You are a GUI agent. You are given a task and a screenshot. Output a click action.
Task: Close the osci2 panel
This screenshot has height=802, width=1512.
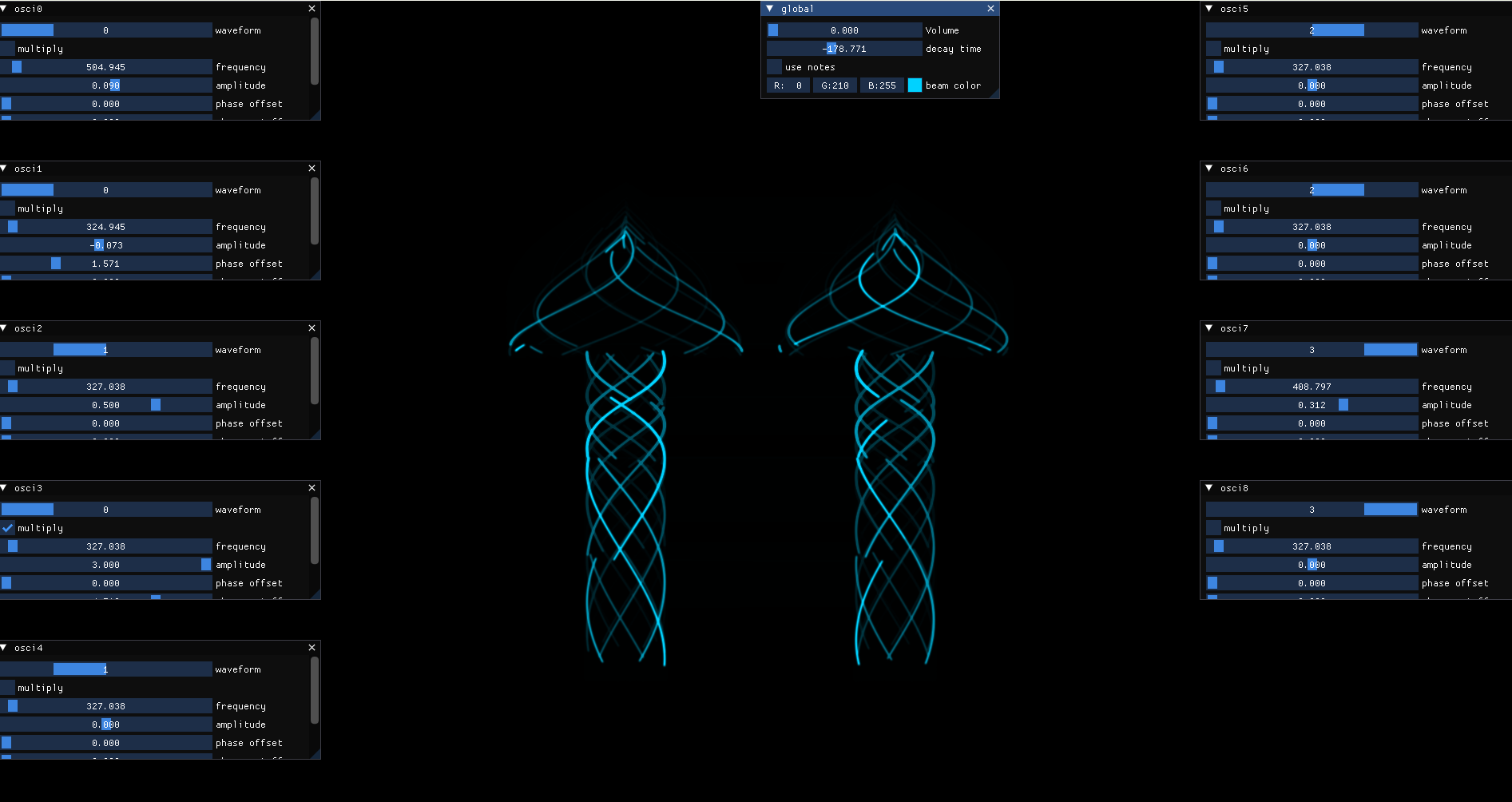312,328
